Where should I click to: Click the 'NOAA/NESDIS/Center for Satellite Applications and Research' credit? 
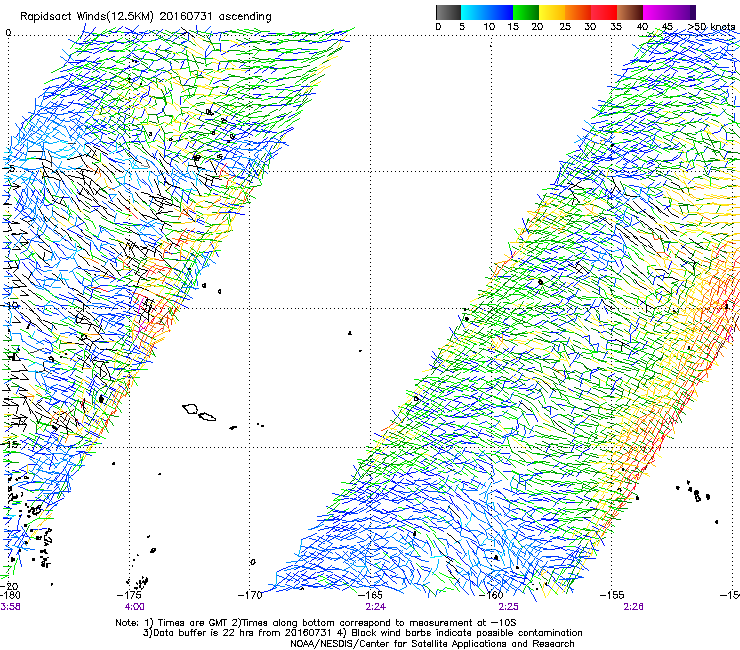432,644
